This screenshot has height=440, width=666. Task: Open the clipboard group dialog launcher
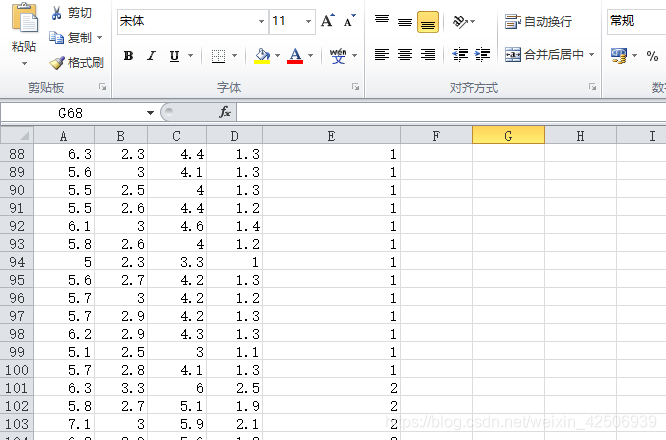[x=102, y=87]
